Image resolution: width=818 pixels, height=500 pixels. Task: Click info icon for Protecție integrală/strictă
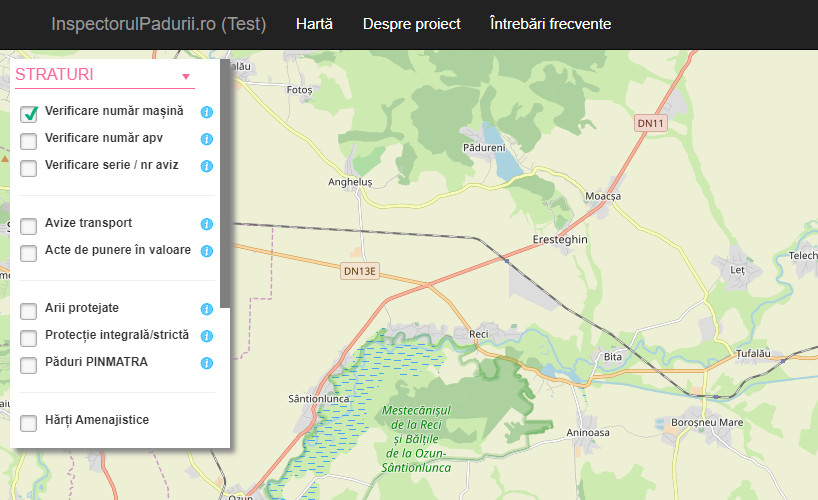coord(206,337)
